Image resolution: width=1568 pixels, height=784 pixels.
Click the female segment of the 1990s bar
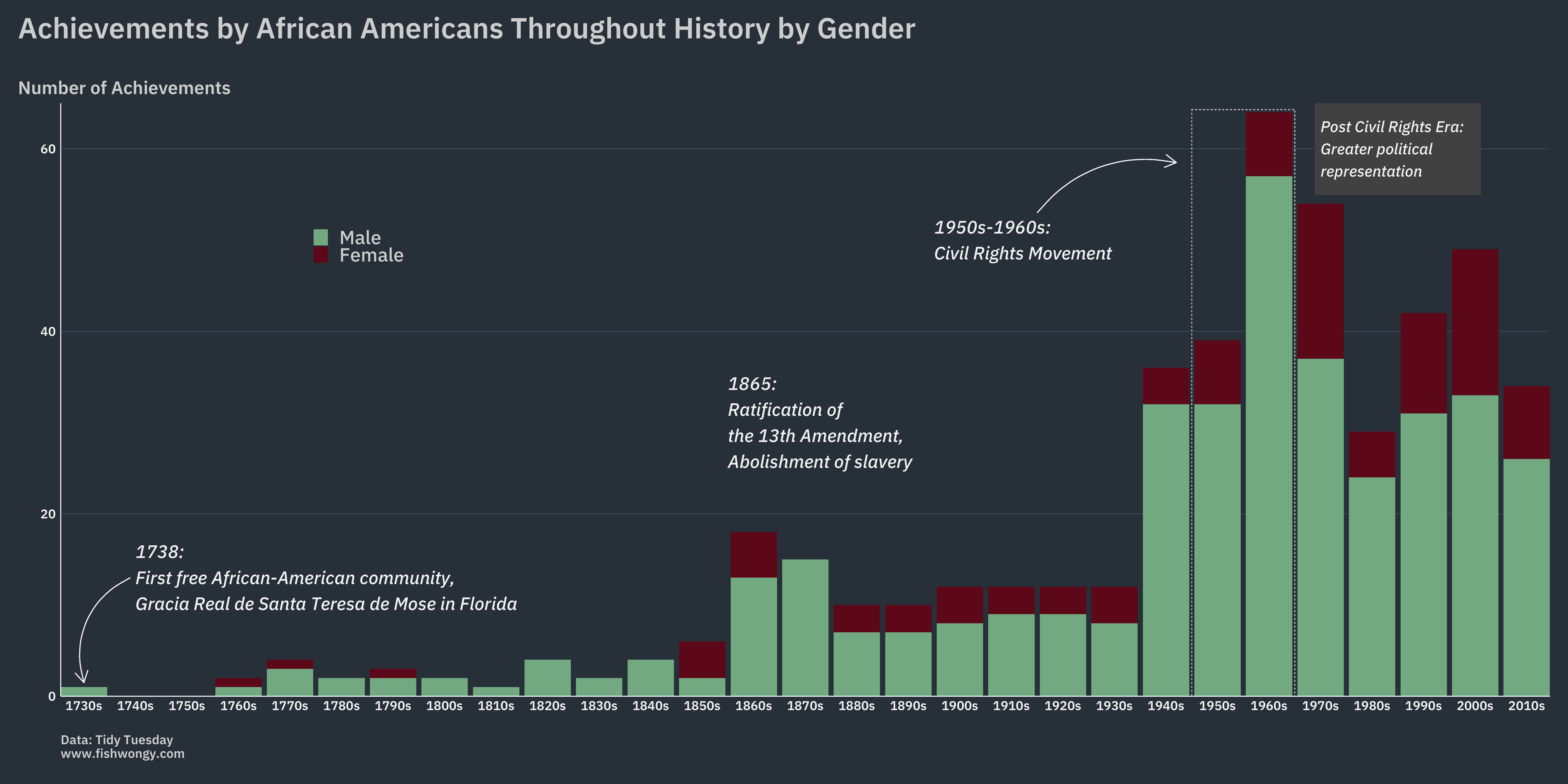coord(1424,363)
